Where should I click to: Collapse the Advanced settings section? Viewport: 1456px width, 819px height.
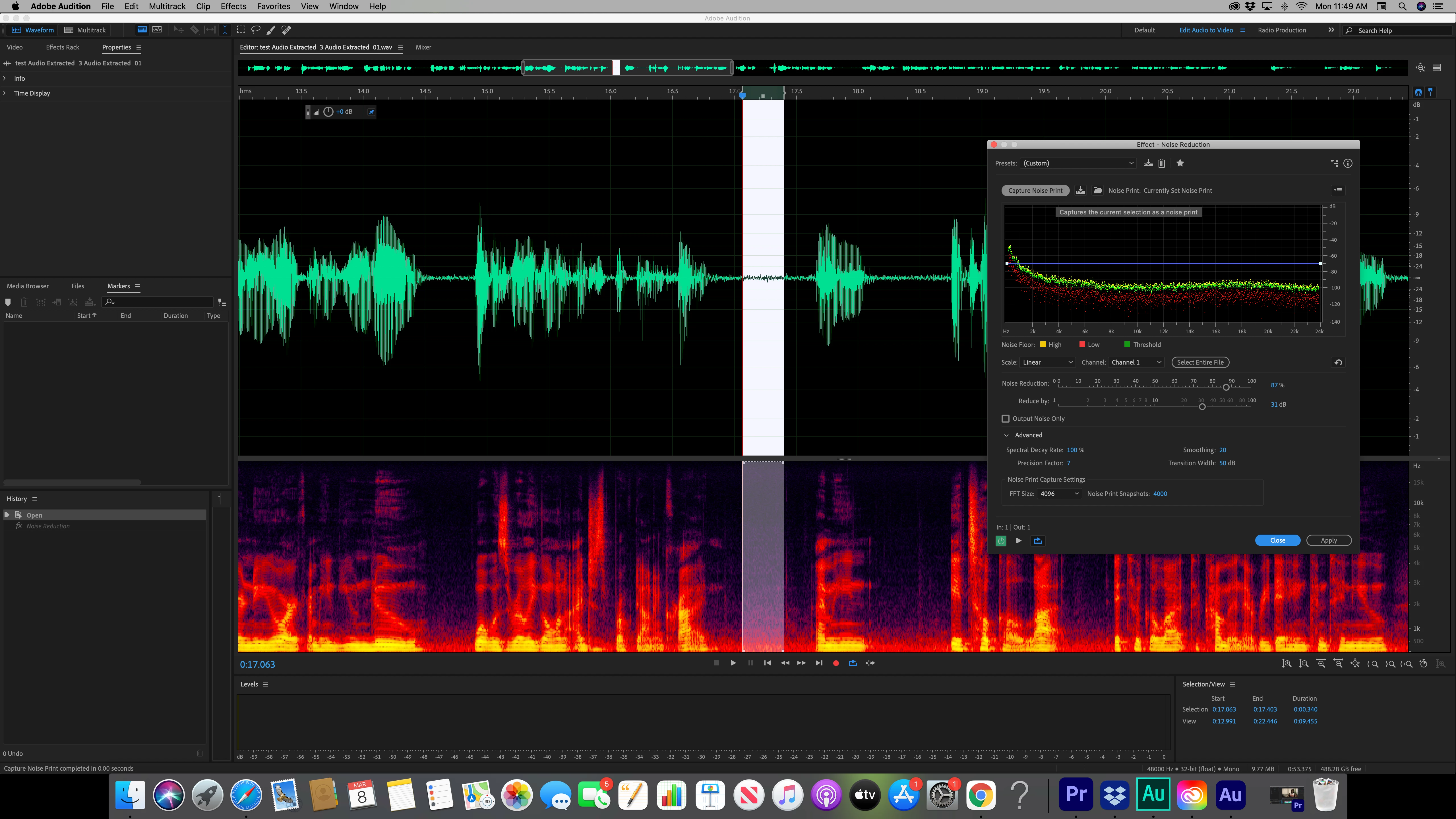point(1007,435)
